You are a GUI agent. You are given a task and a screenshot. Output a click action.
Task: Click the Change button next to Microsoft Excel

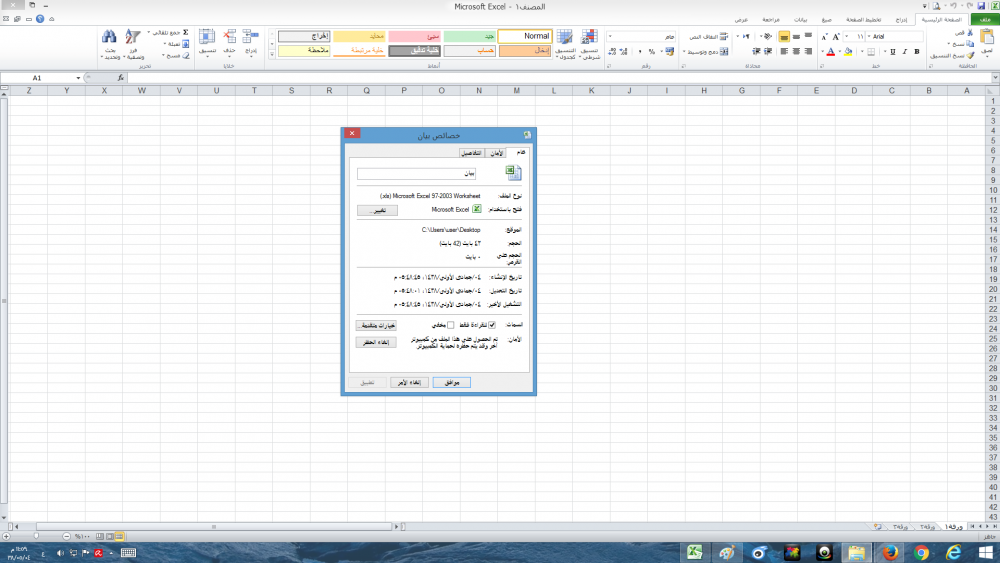(378, 210)
